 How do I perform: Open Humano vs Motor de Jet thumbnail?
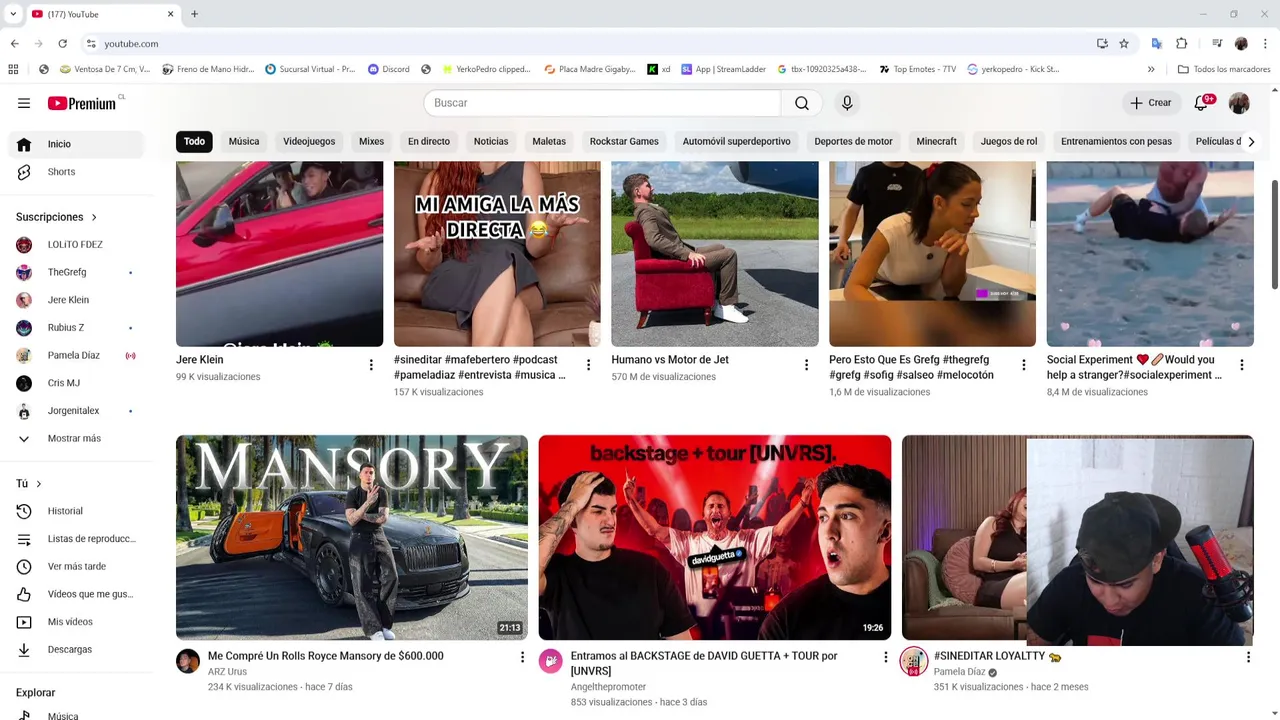[715, 254]
